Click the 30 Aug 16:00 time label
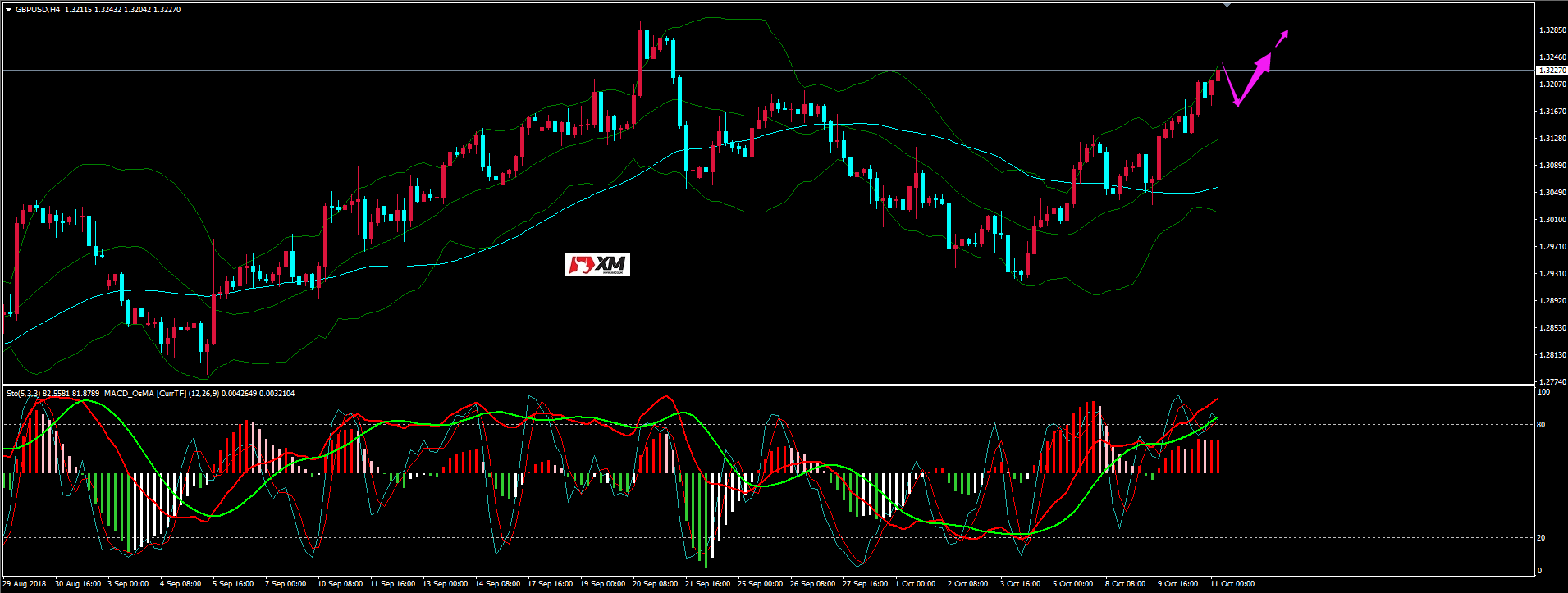 click(x=78, y=584)
